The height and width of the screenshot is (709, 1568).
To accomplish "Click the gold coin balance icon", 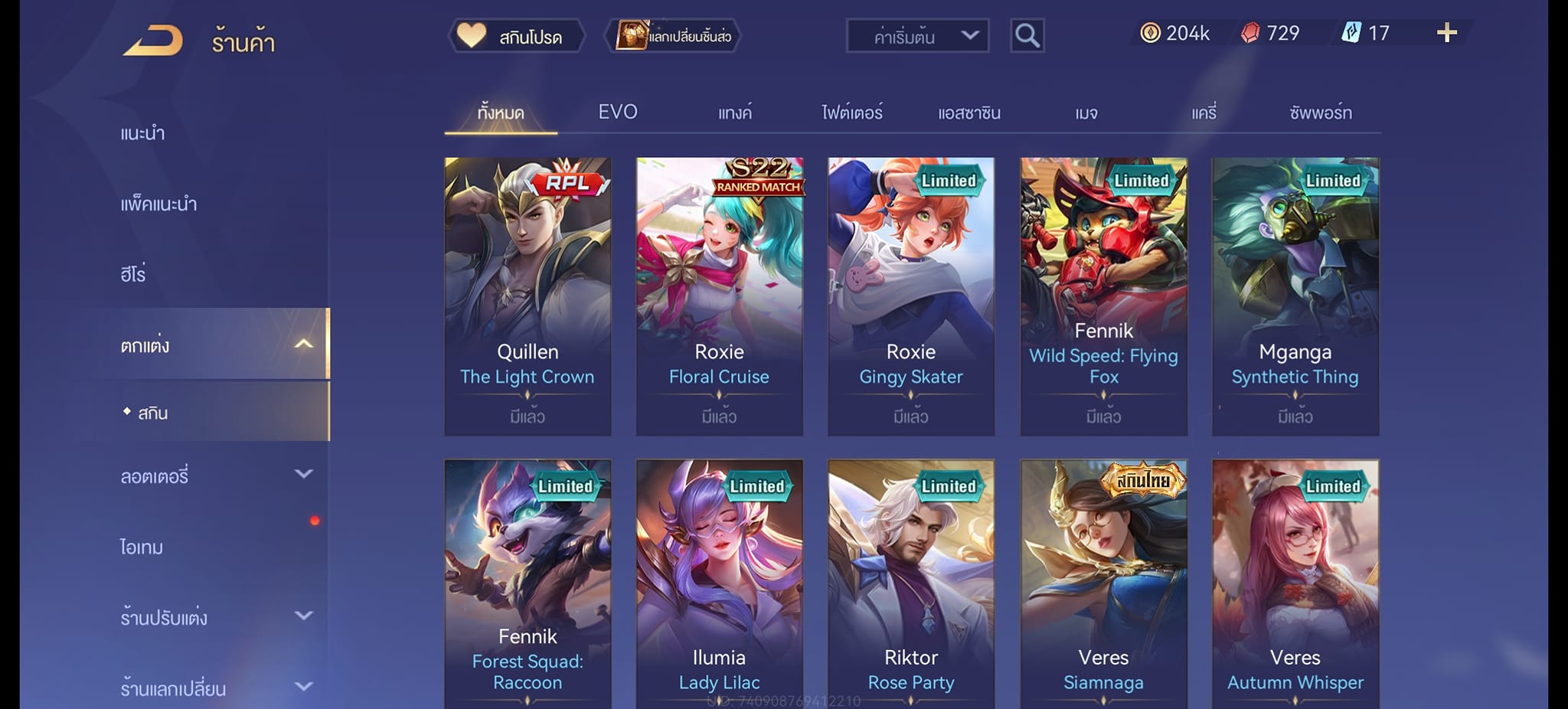I will [1150, 32].
